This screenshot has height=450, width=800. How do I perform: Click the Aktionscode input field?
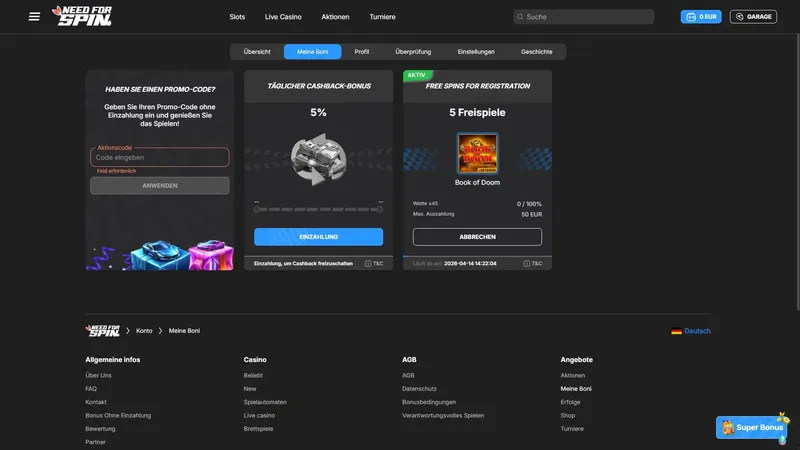pos(160,157)
